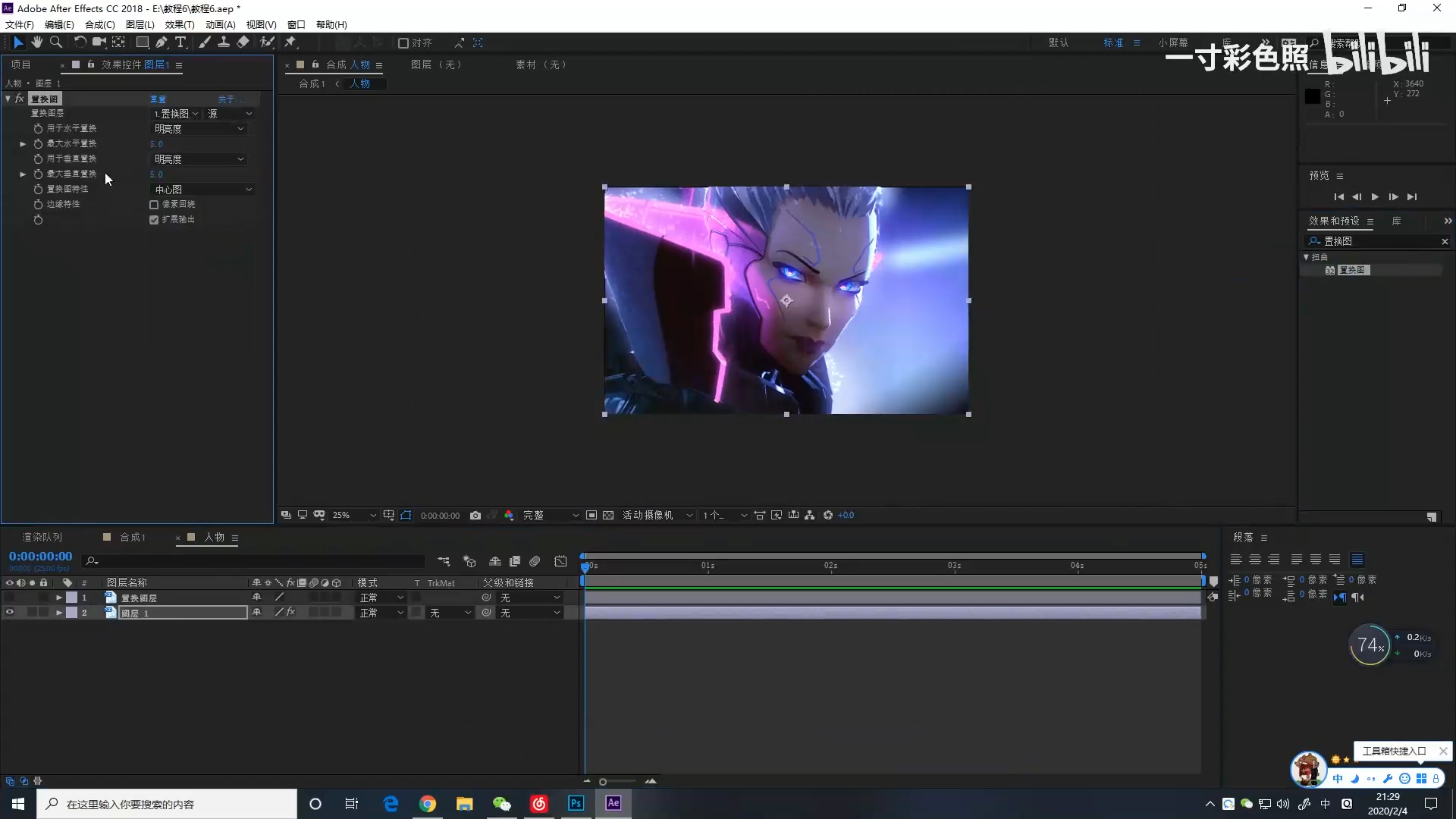
Task: Select the Roto Brush tool
Action: point(267,42)
